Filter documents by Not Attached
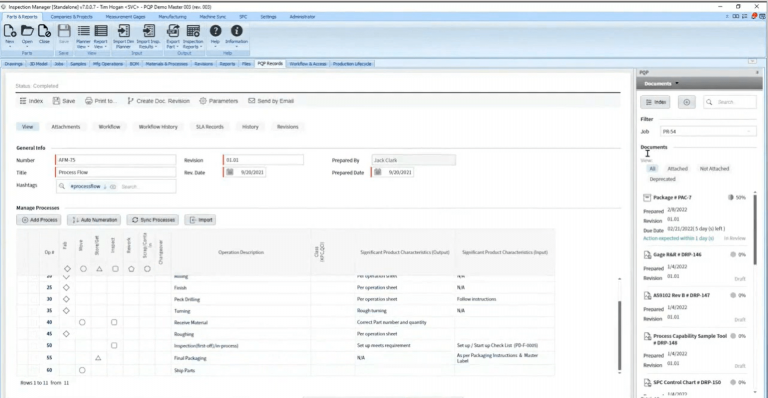The width and height of the screenshot is (768, 398). [x=714, y=169]
